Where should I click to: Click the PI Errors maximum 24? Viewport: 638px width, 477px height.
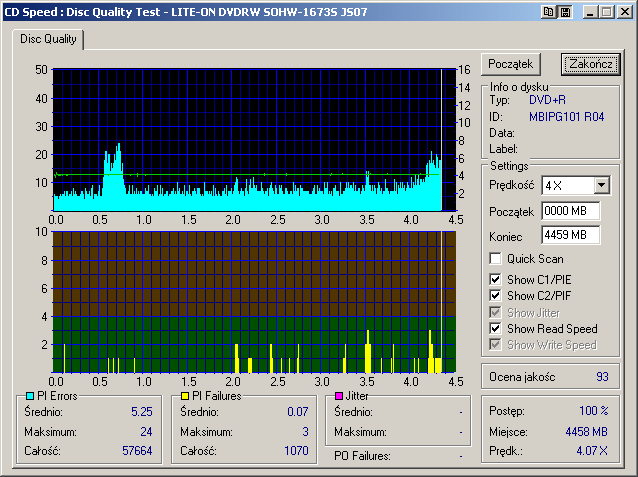click(x=146, y=431)
